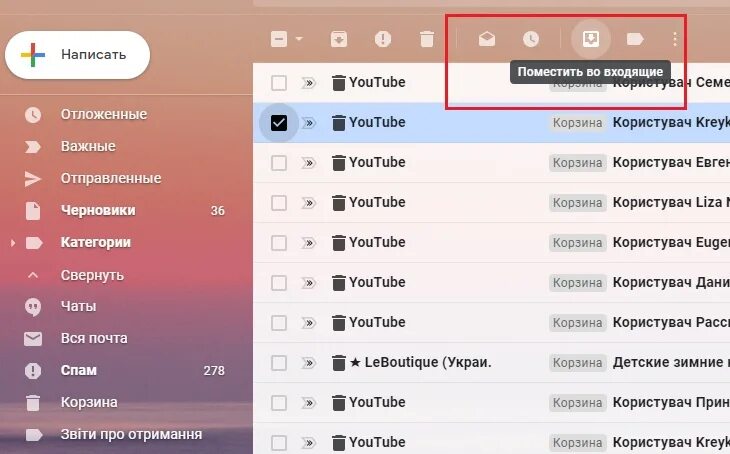Viewport: 730px width, 454px height.
Task: Click the Snooze clock toolbar icon
Action: point(531,39)
